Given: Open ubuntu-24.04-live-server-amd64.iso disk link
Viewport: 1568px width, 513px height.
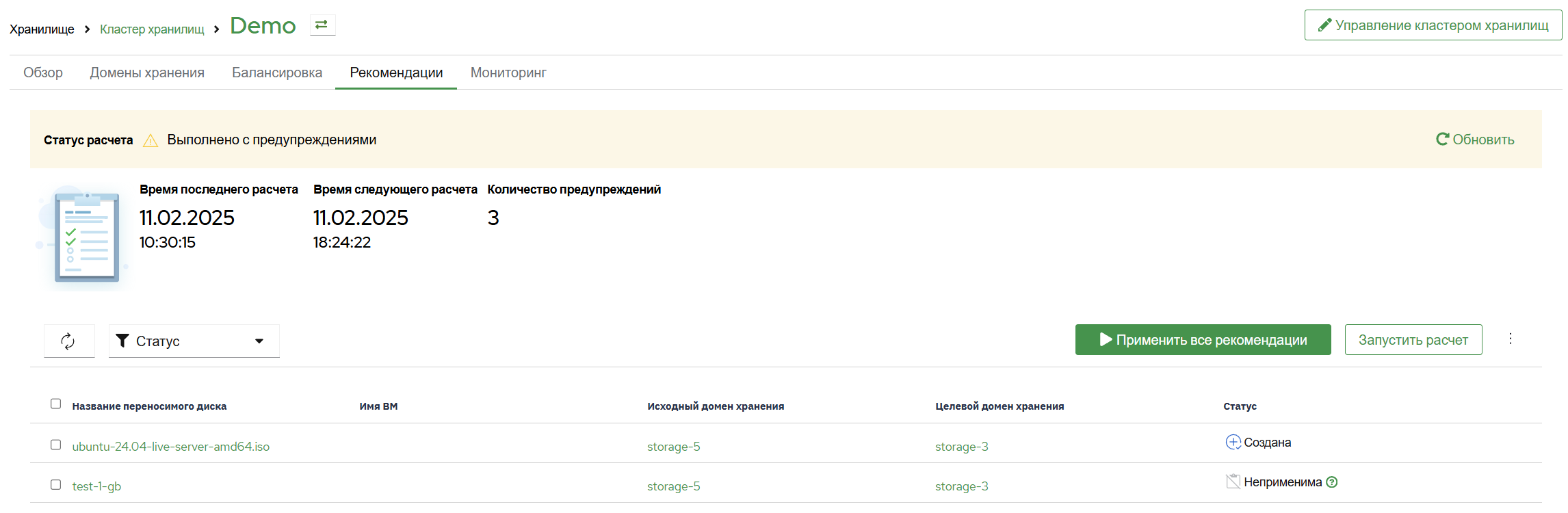Looking at the screenshot, I should tap(171, 447).
